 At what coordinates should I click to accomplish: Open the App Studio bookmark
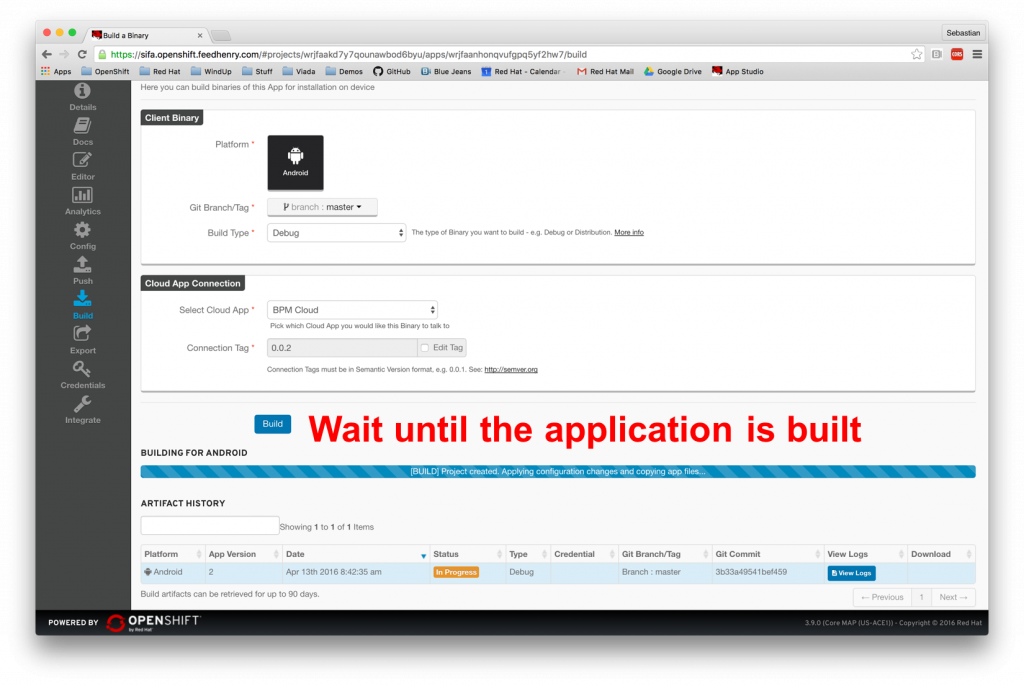coord(737,72)
